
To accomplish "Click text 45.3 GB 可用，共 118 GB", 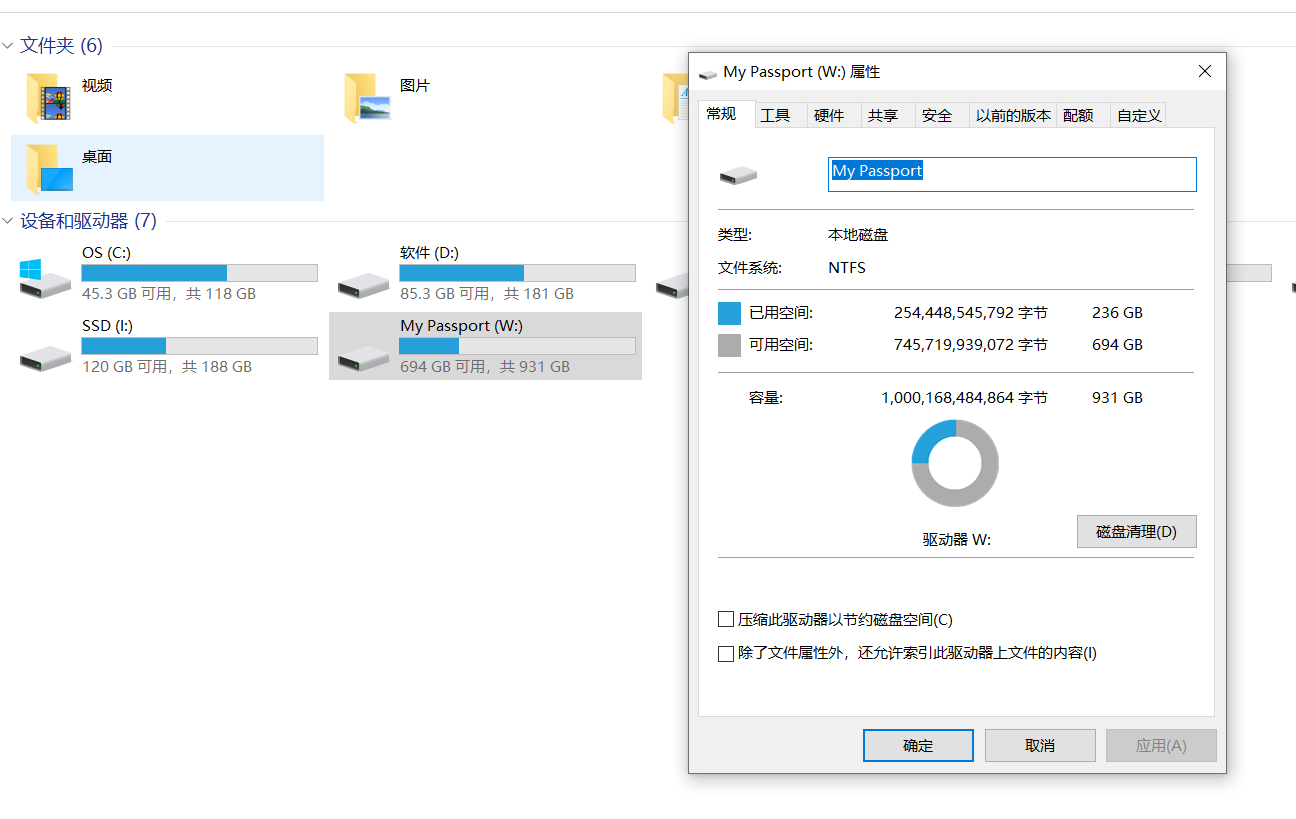I will [x=168, y=294].
